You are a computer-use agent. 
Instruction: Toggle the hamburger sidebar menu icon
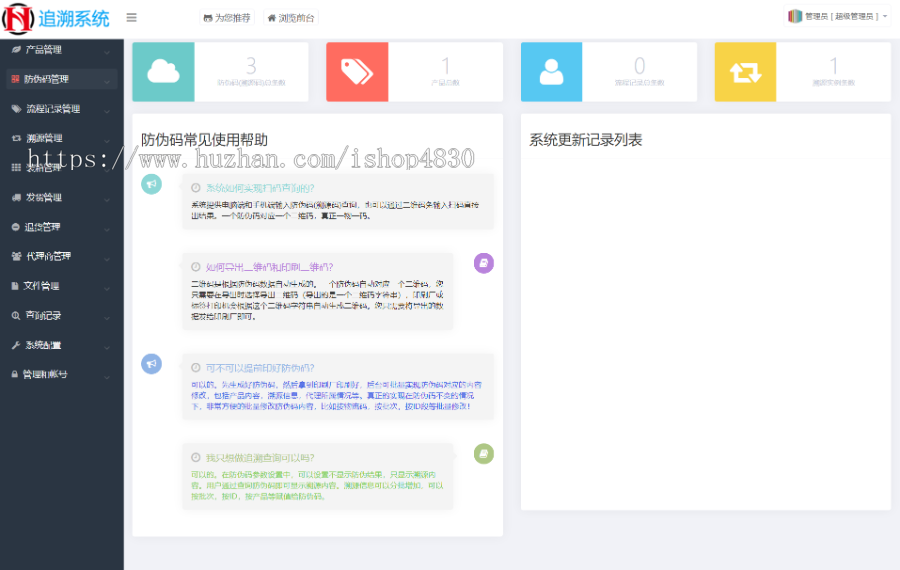coord(132,17)
